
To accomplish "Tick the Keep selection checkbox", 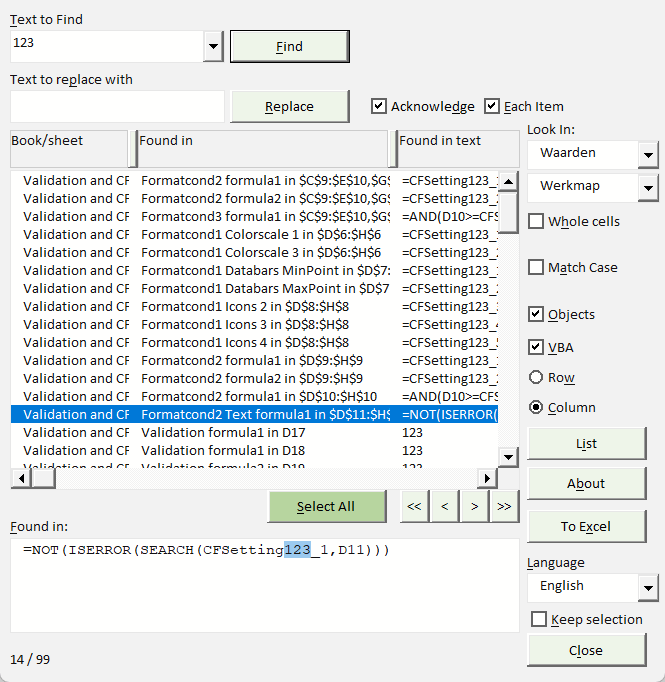I will [x=539, y=619].
